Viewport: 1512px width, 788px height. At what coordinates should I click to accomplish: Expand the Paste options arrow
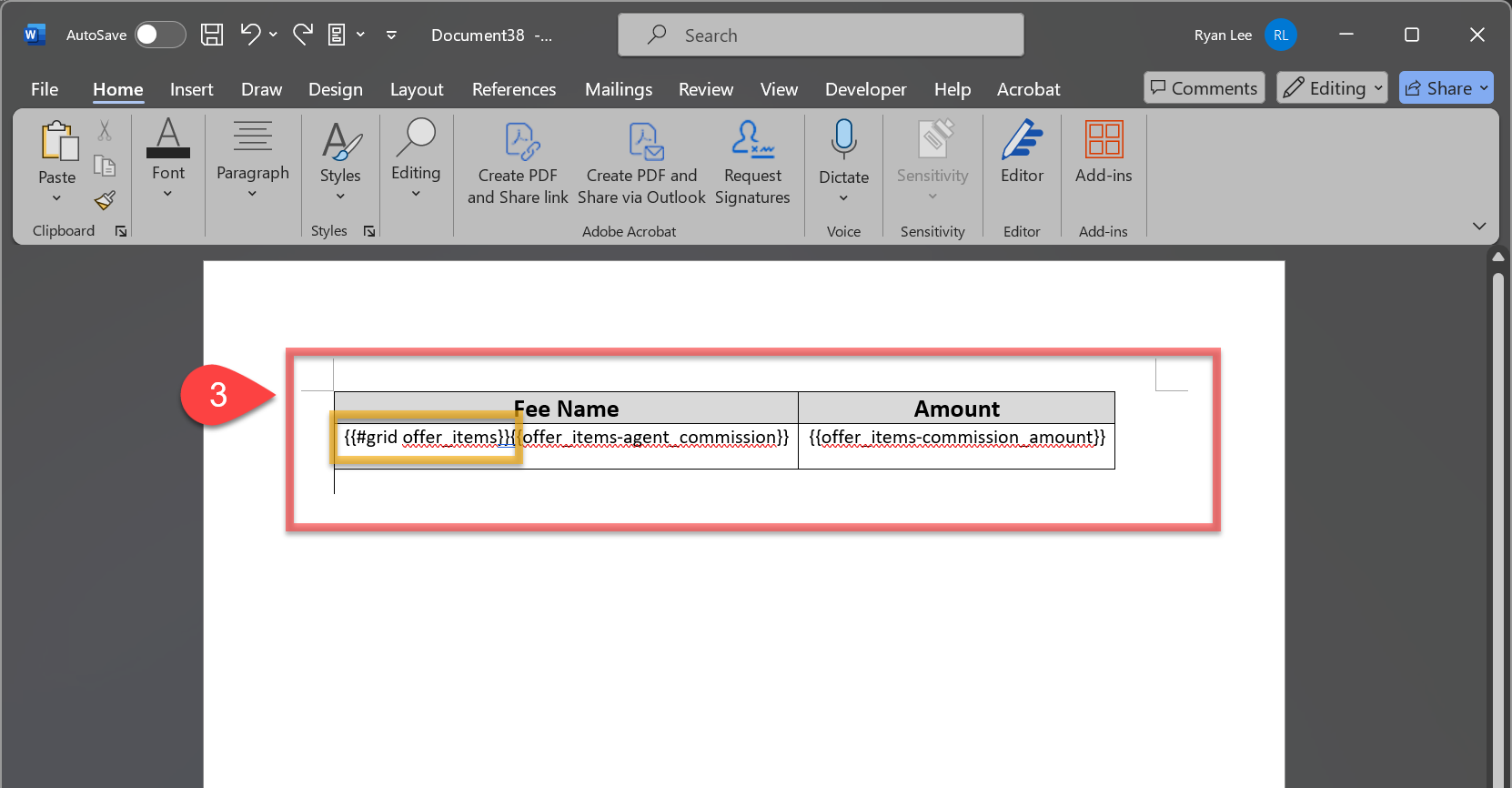56,198
